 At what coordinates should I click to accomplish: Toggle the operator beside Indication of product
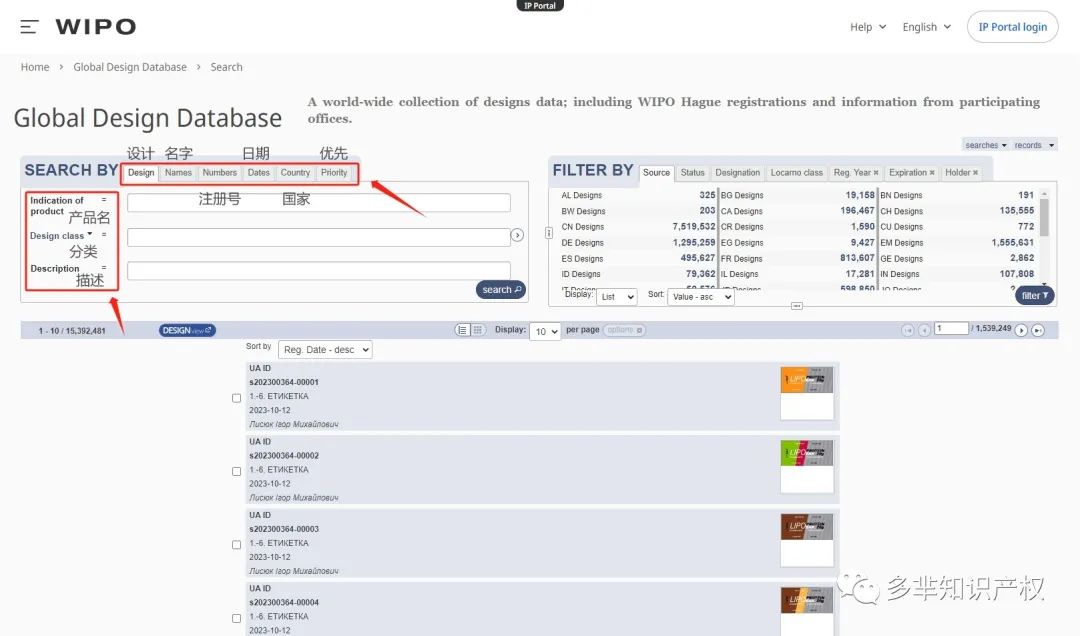tap(104, 200)
